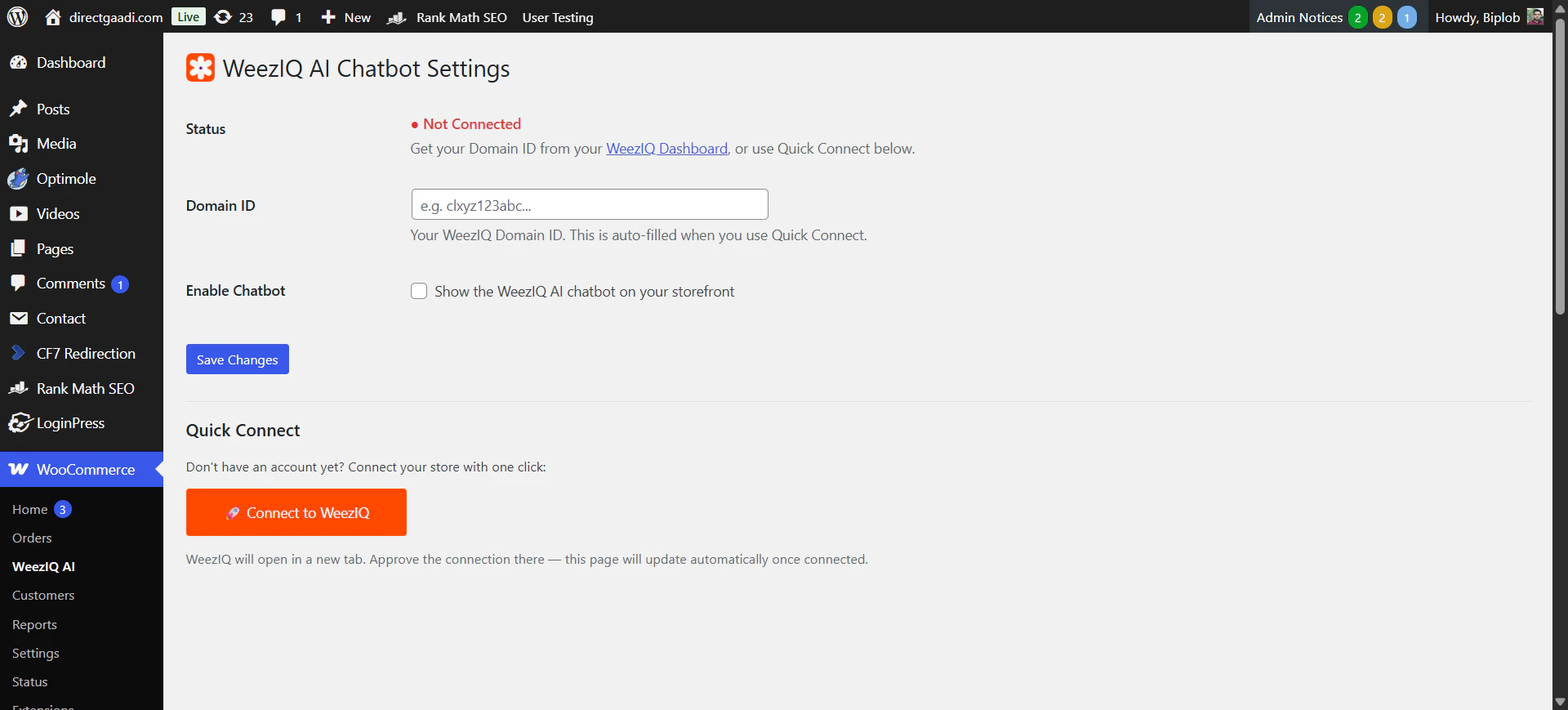This screenshot has height=710, width=1568.
Task: Open the Customers submenu item
Action: coord(43,595)
